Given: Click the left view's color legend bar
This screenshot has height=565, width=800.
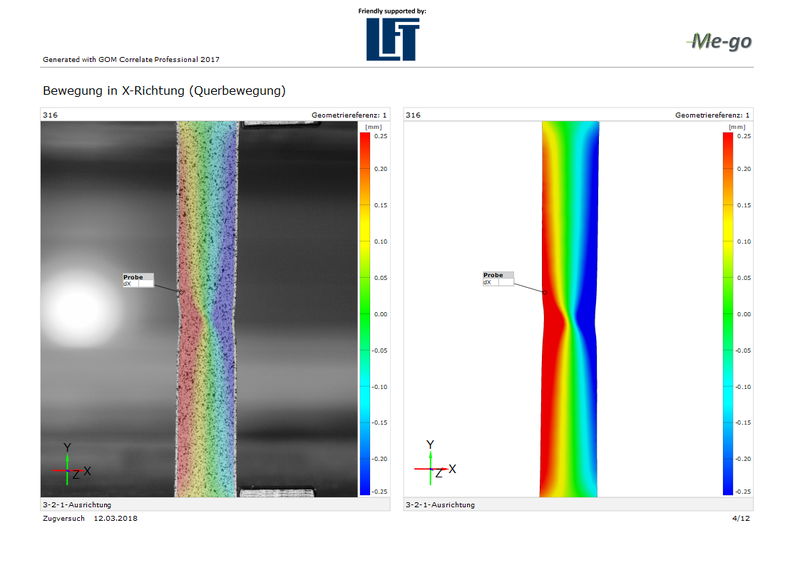Looking at the screenshot, I should point(365,313).
